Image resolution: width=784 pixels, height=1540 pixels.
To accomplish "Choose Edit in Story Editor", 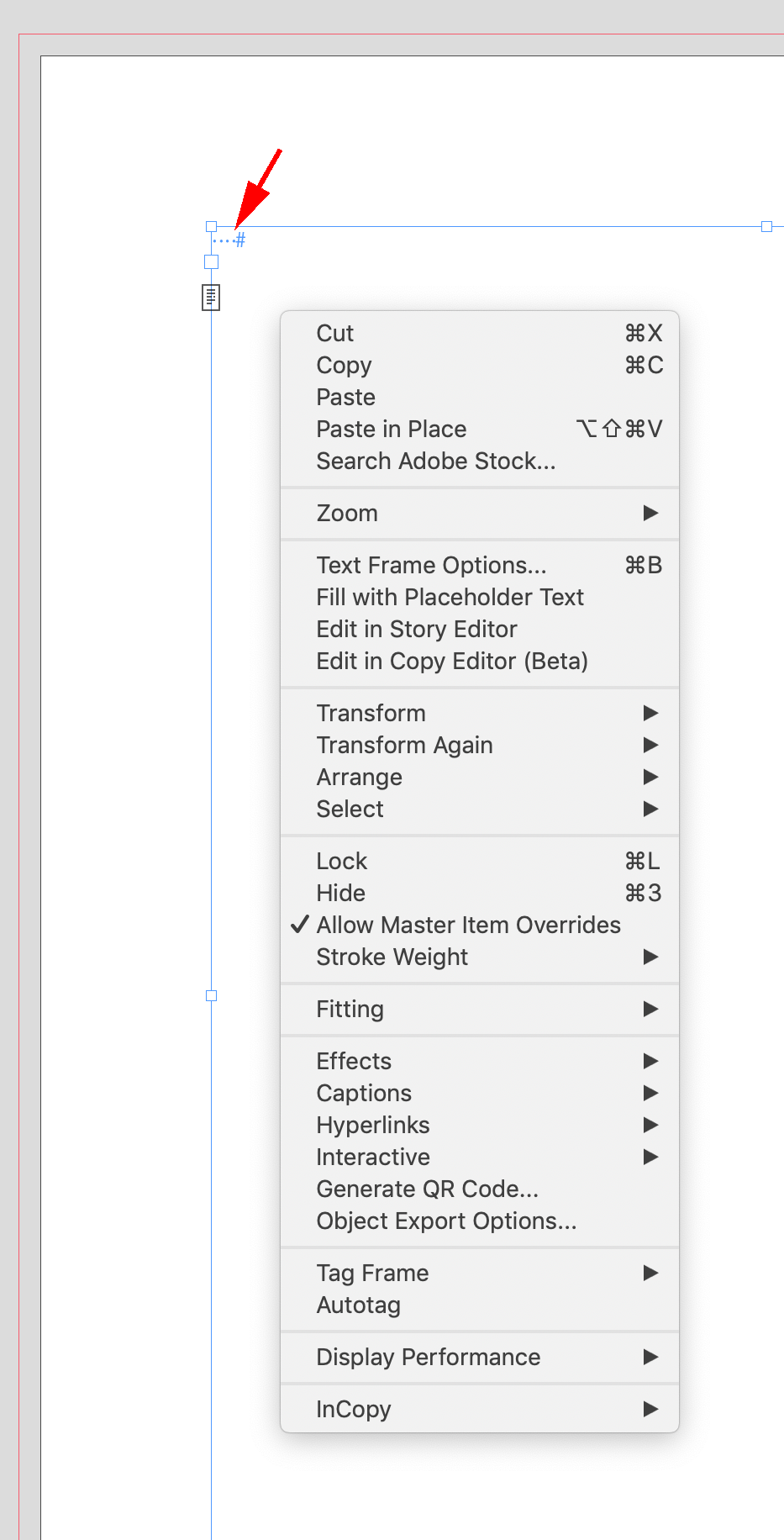I will (417, 629).
